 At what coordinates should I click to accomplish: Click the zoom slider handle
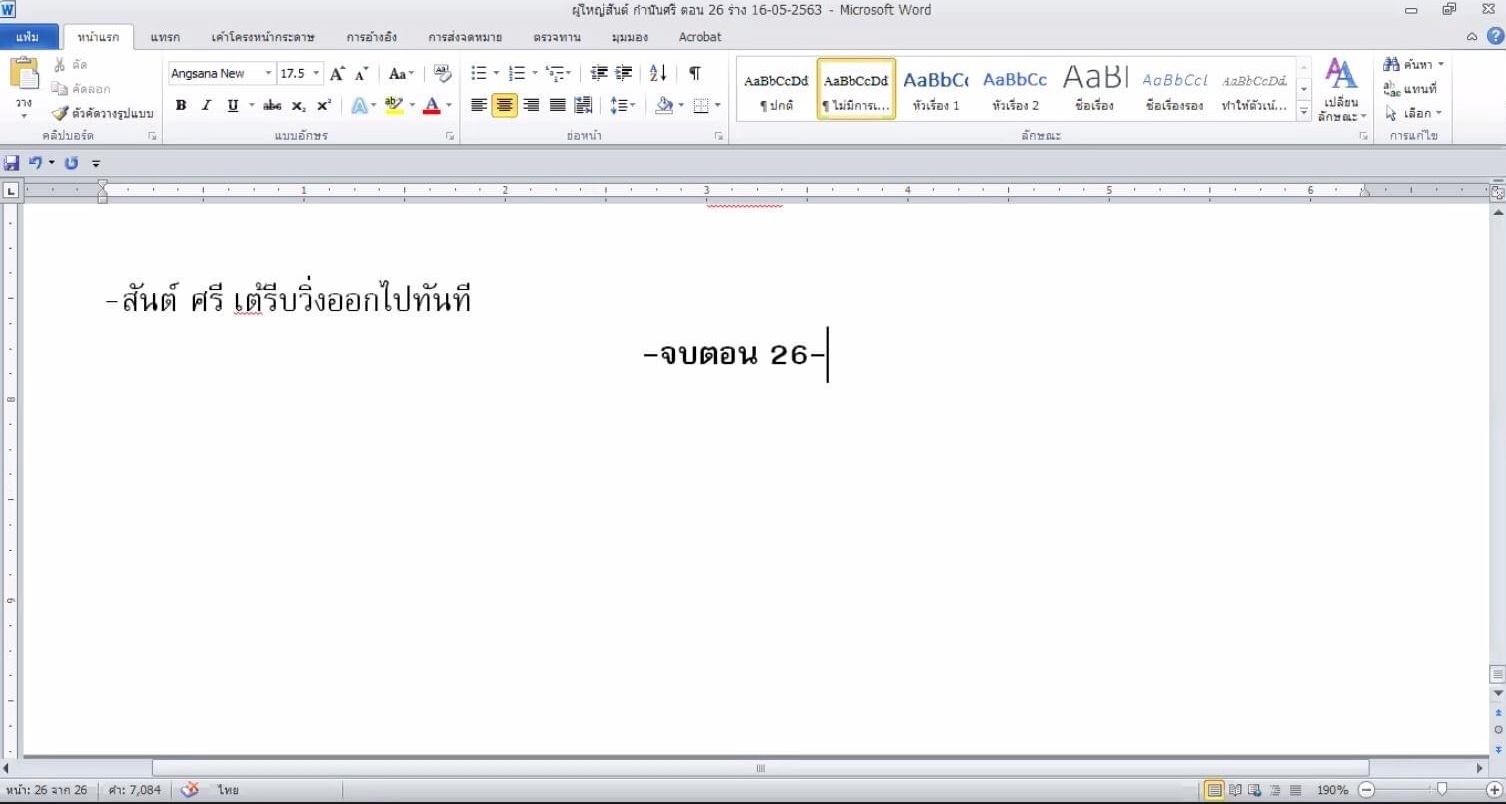tap(1441, 790)
